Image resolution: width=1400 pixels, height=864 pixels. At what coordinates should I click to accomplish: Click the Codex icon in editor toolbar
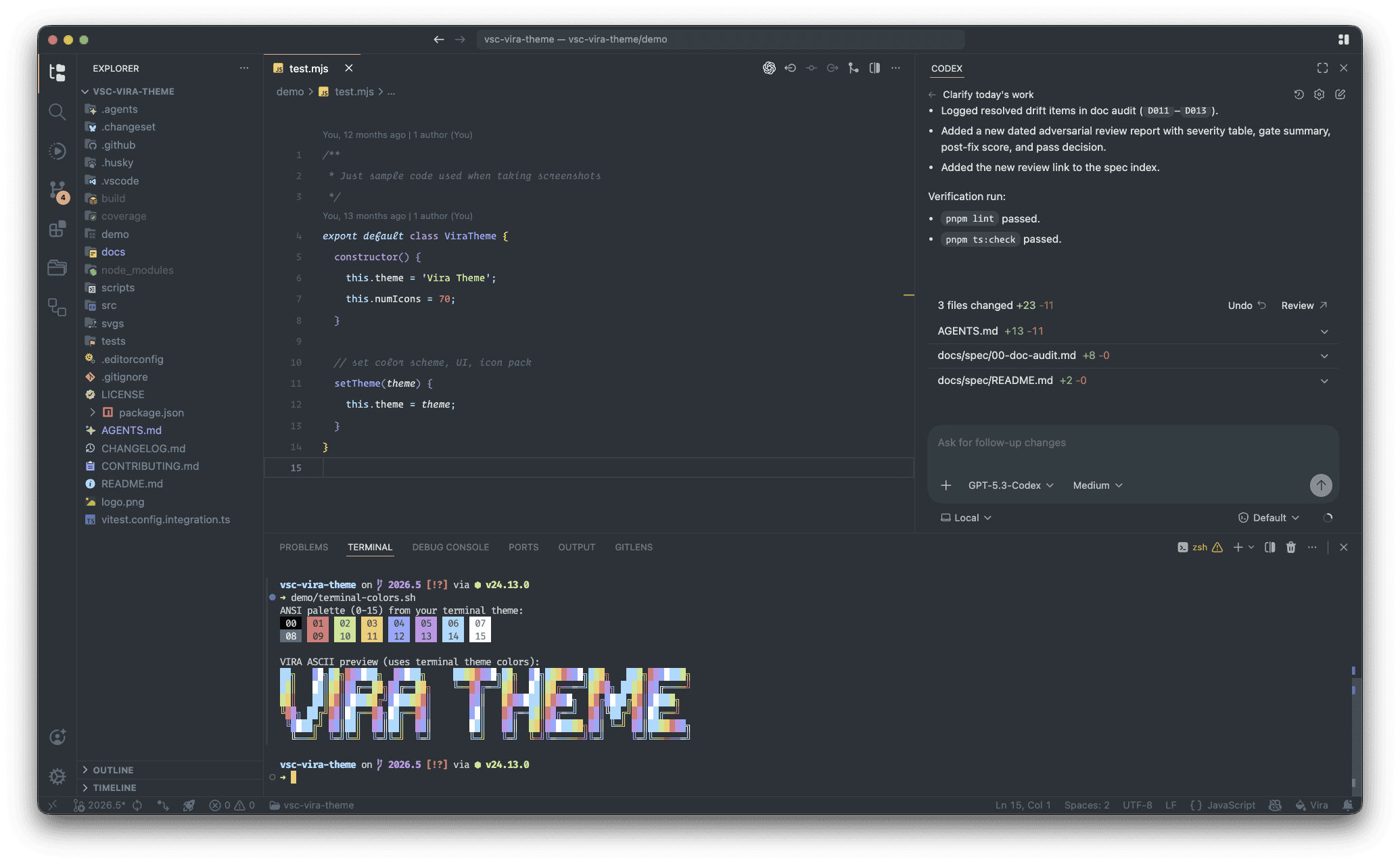[x=769, y=68]
